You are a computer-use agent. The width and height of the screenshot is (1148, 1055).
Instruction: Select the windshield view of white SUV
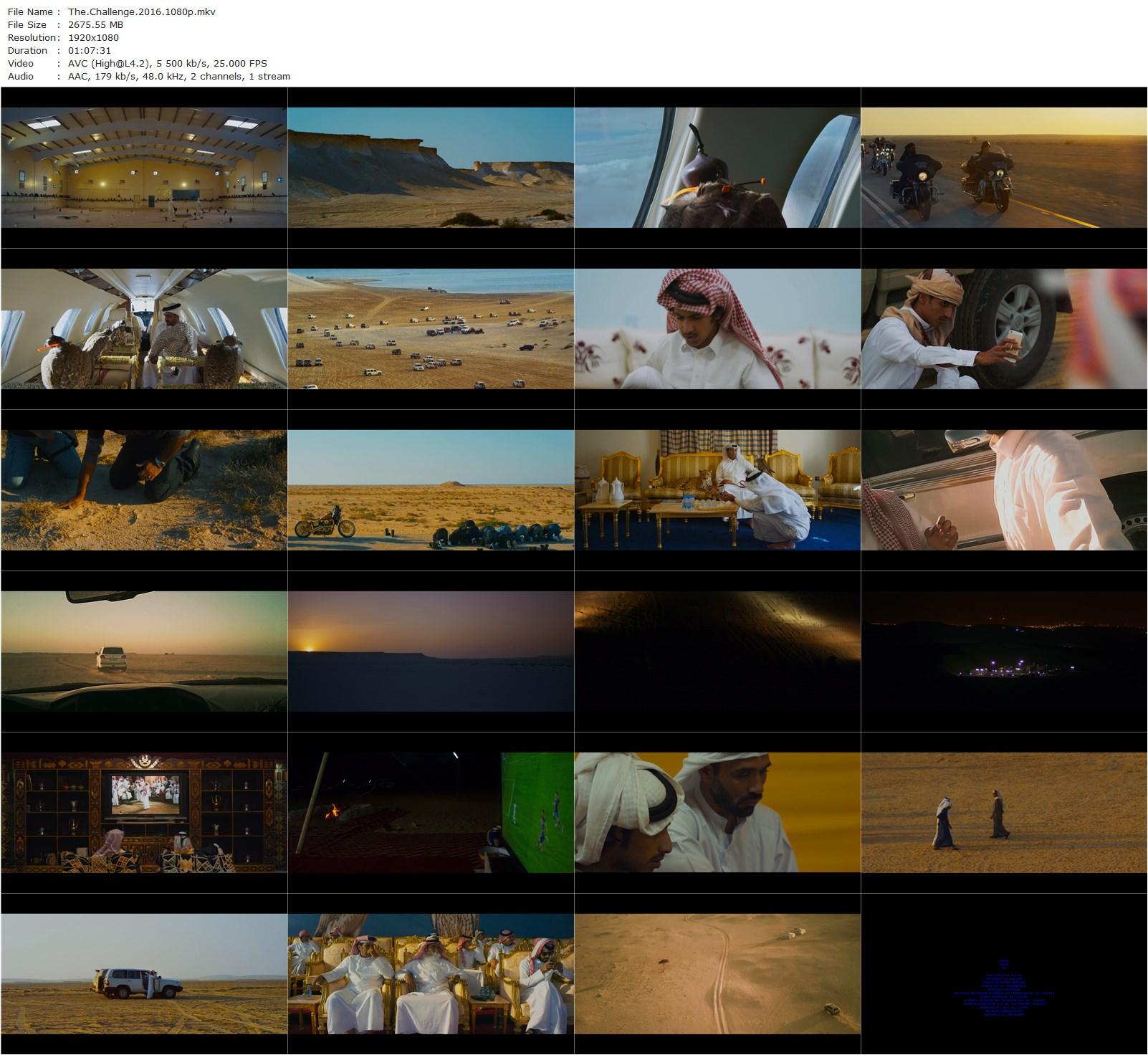pos(143,651)
